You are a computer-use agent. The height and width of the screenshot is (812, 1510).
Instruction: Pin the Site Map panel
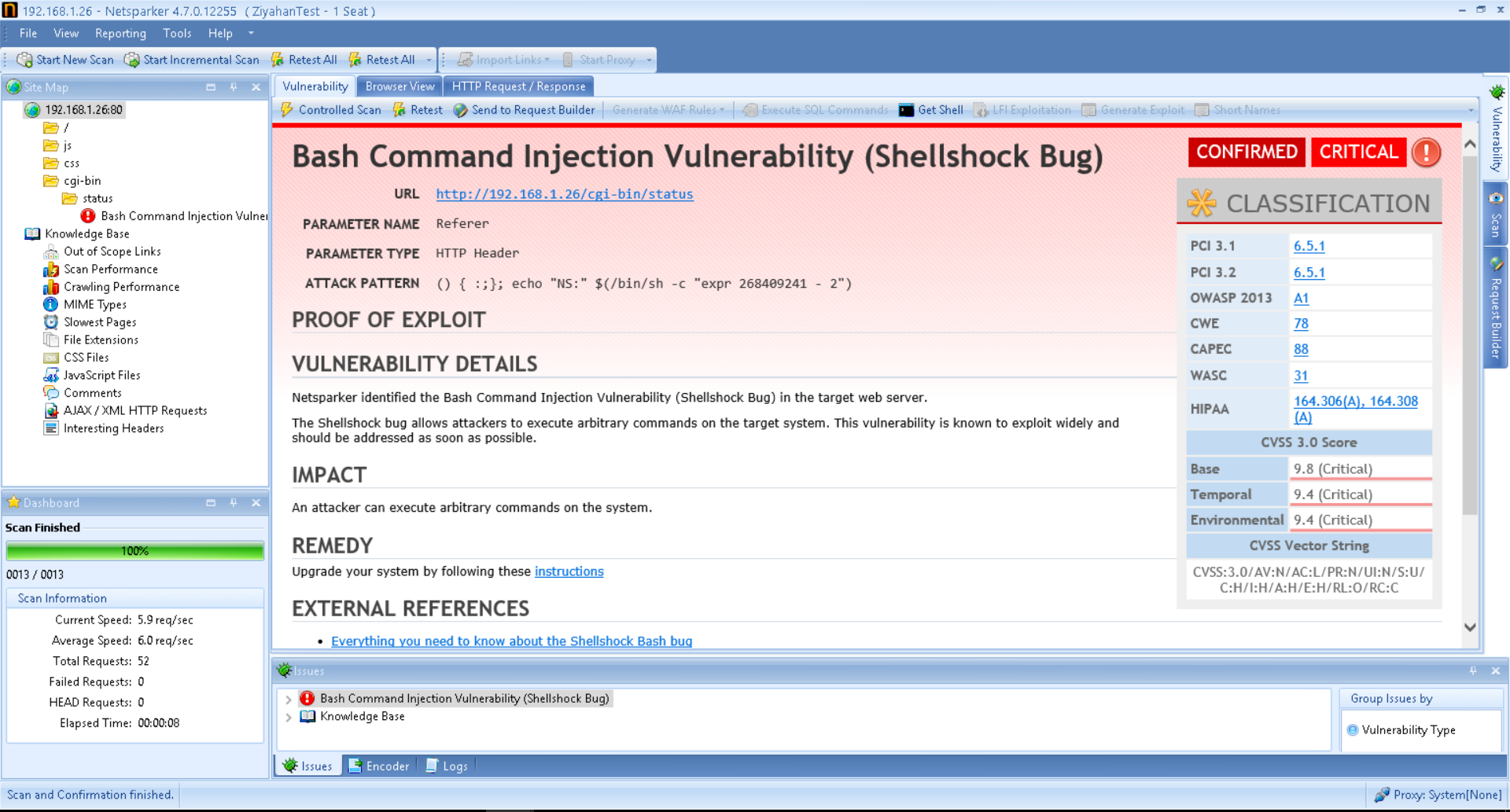click(234, 87)
